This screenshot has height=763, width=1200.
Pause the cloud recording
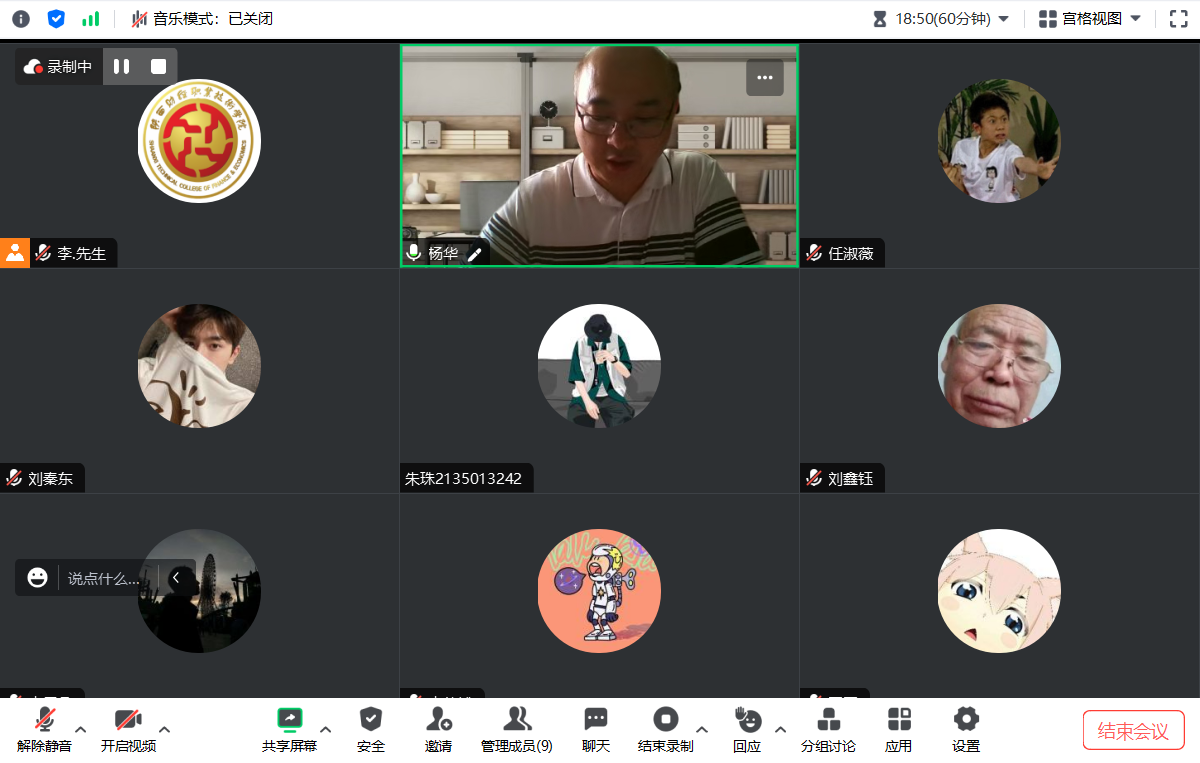pyautogui.click(x=121, y=67)
